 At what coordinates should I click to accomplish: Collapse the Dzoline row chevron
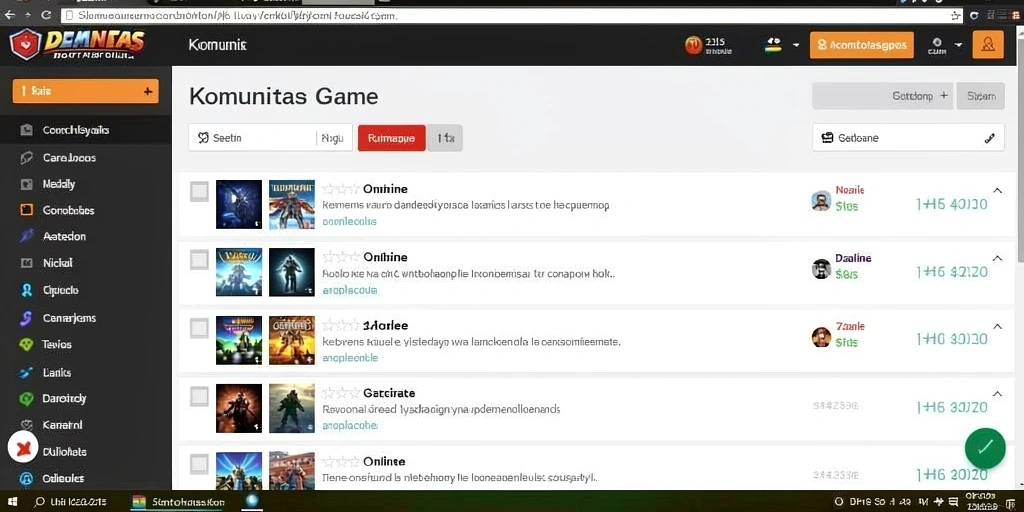coord(997,258)
